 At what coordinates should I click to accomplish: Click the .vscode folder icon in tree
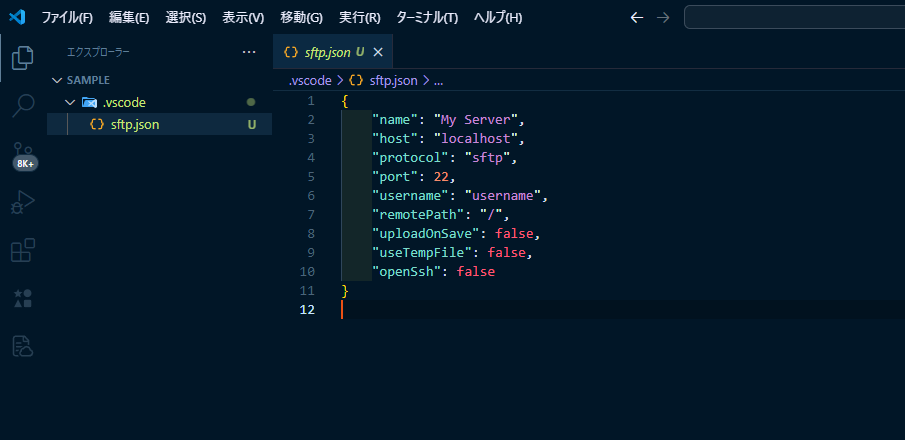pos(89,103)
